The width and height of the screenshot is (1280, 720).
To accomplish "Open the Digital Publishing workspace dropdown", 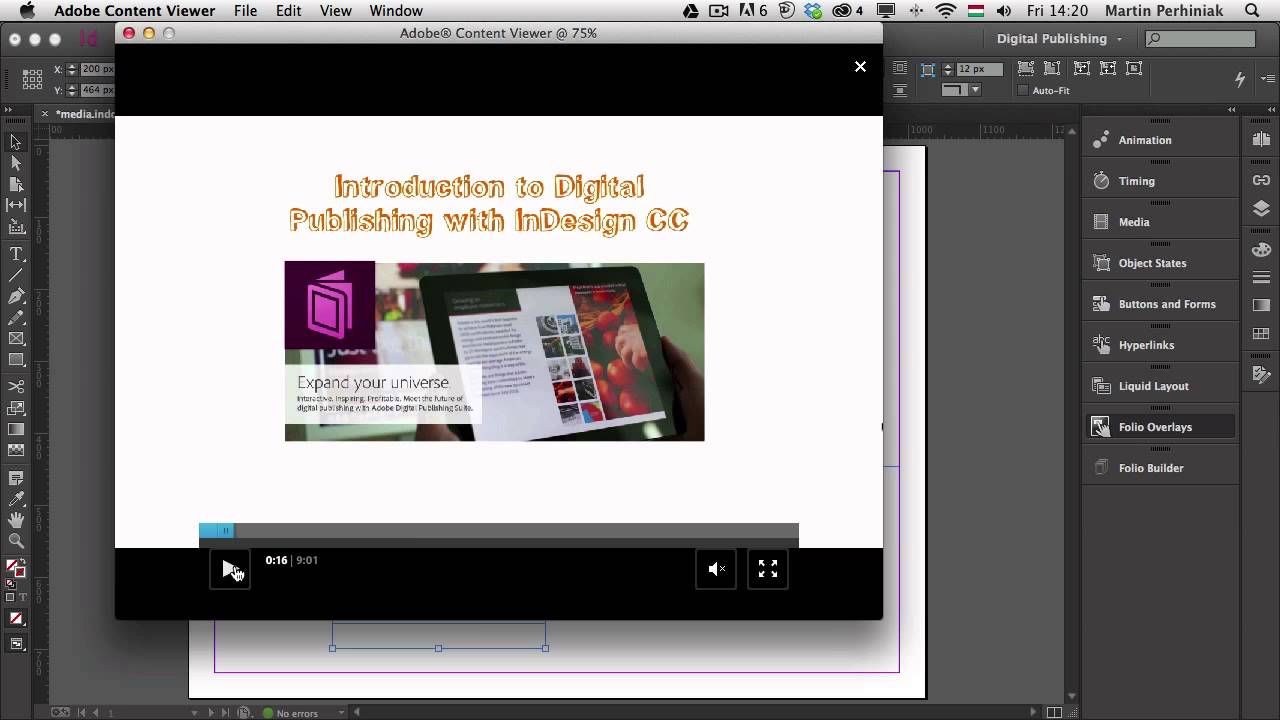I will coord(1059,39).
